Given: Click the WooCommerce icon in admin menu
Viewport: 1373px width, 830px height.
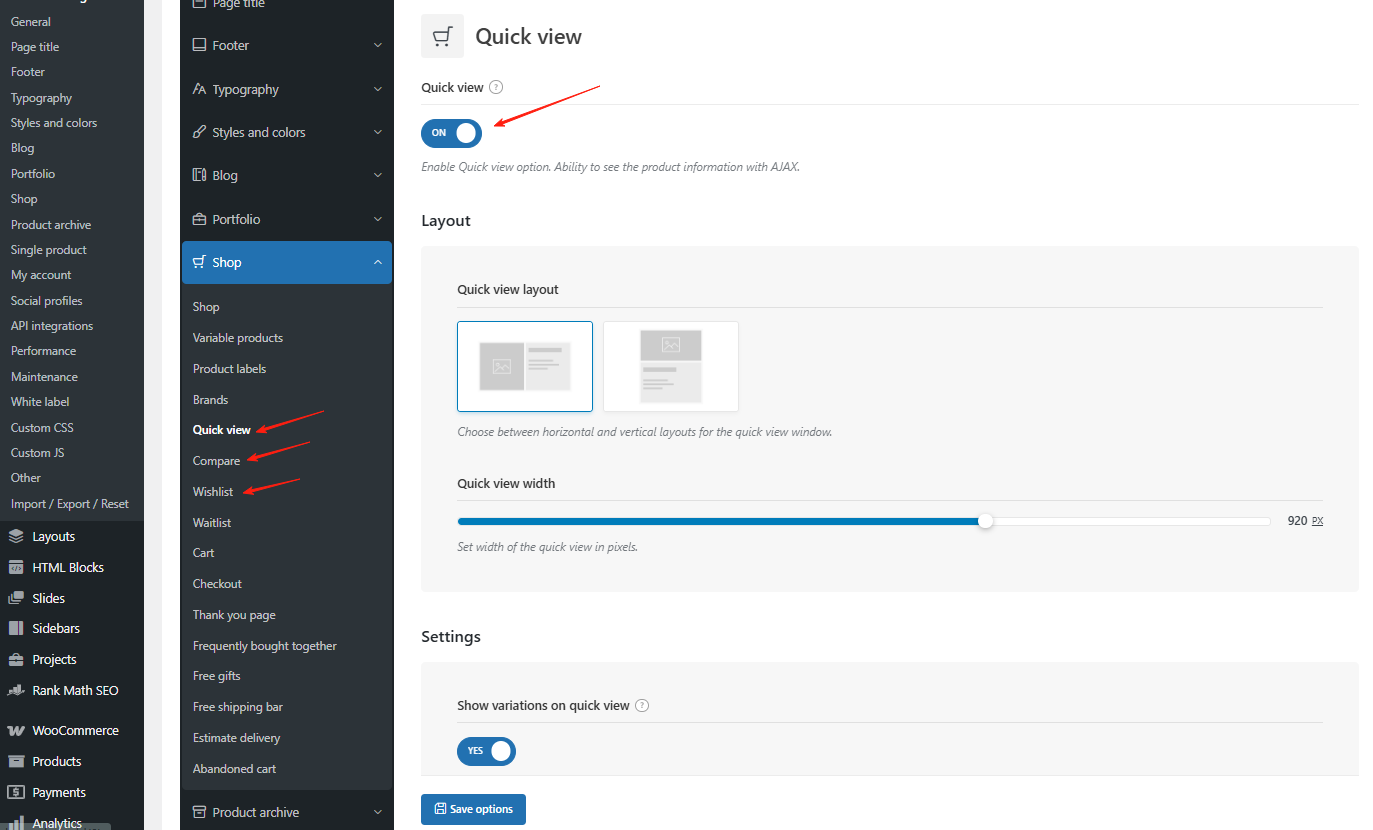Looking at the screenshot, I should [17, 730].
